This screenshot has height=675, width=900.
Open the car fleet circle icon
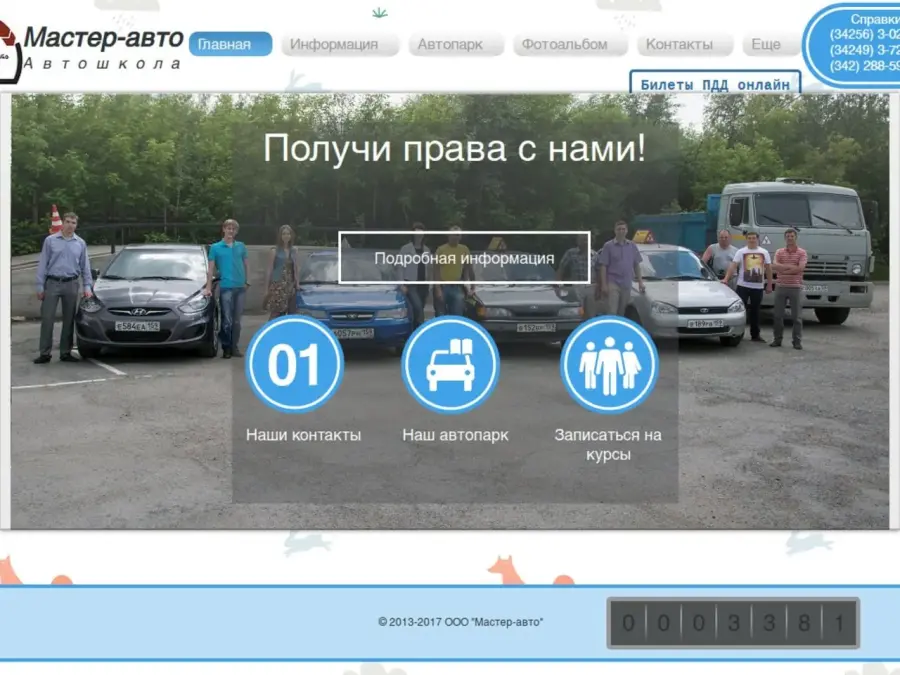[x=450, y=365]
